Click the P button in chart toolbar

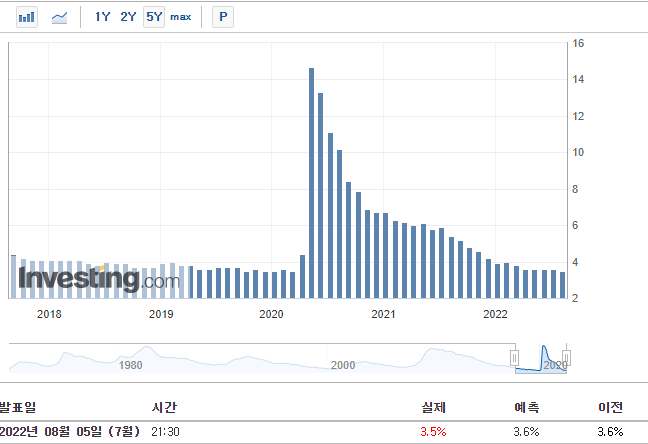pyautogui.click(x=223, y=17)
